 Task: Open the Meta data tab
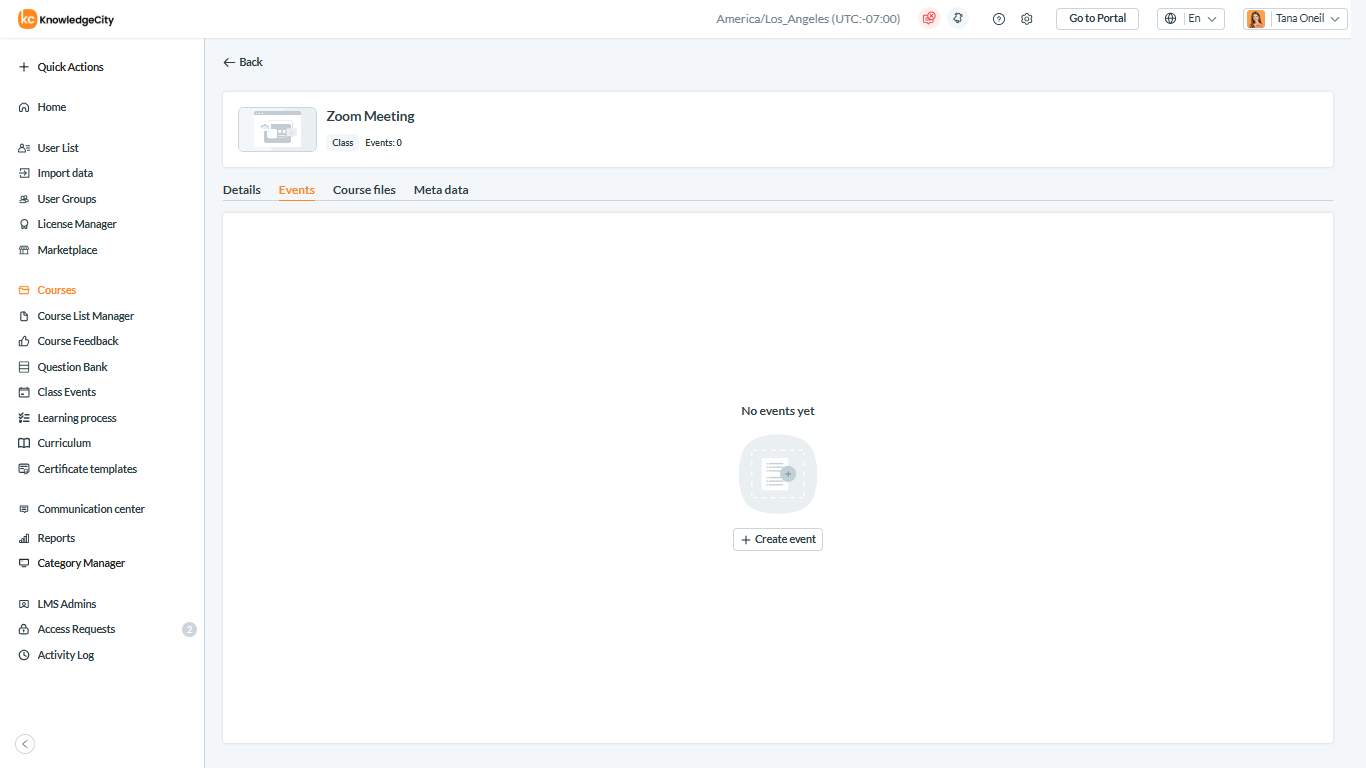point(441,190)
